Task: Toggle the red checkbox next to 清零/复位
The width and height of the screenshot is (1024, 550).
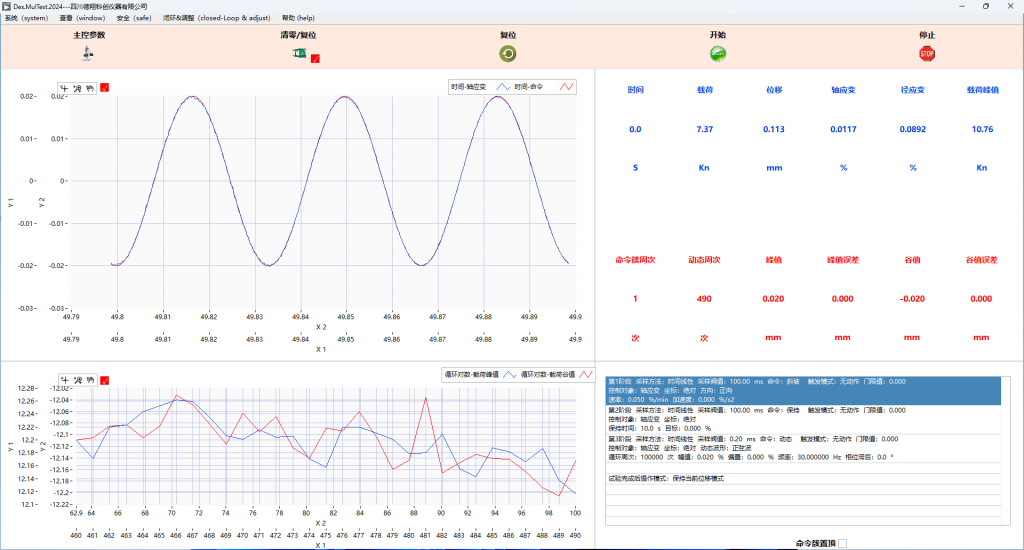Action: tap(315, 59)
